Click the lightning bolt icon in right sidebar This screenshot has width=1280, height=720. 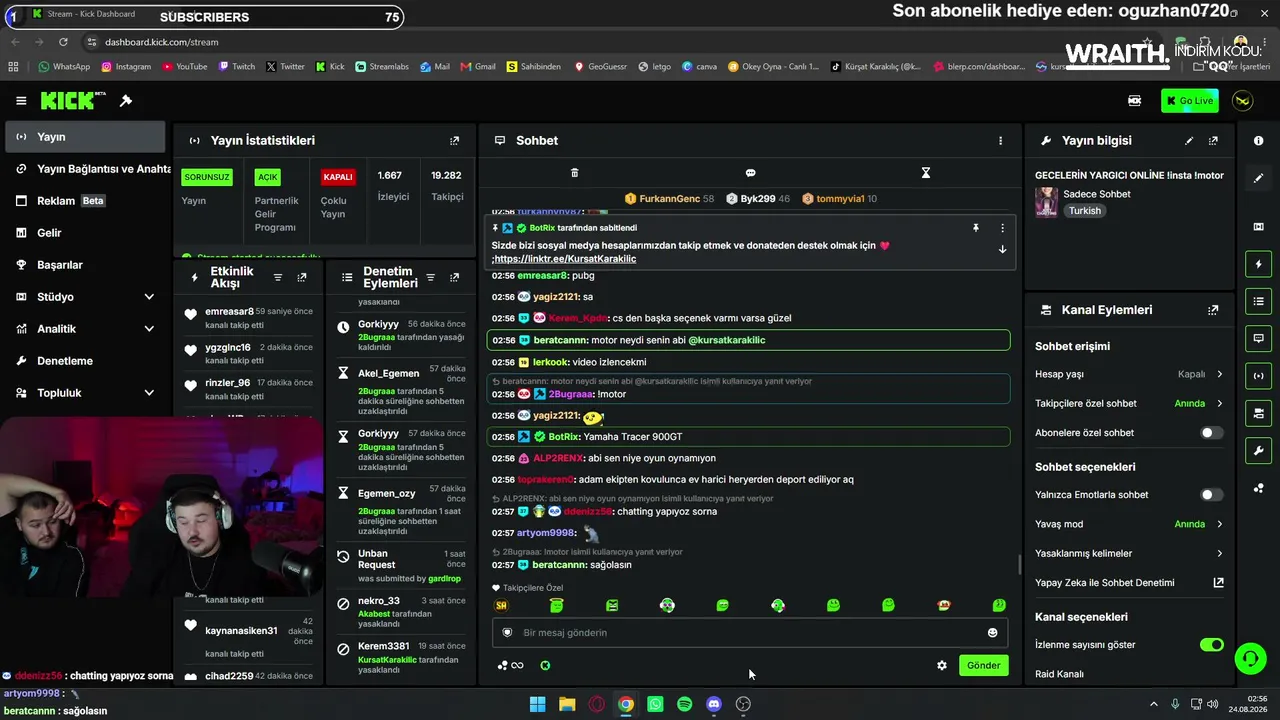(1258, 264)
